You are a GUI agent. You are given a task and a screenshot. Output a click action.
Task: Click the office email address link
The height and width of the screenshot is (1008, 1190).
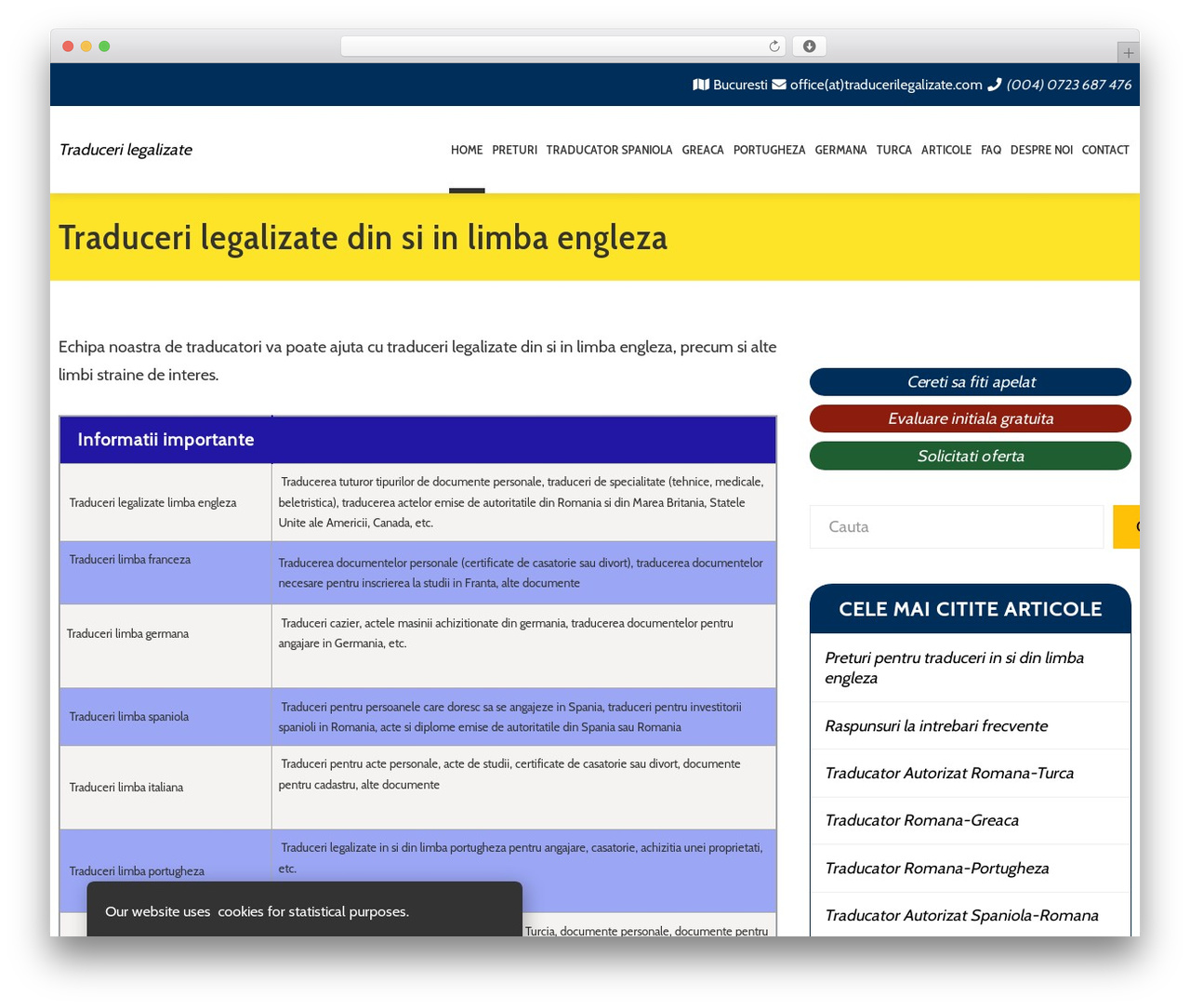[x=886, y=85]
